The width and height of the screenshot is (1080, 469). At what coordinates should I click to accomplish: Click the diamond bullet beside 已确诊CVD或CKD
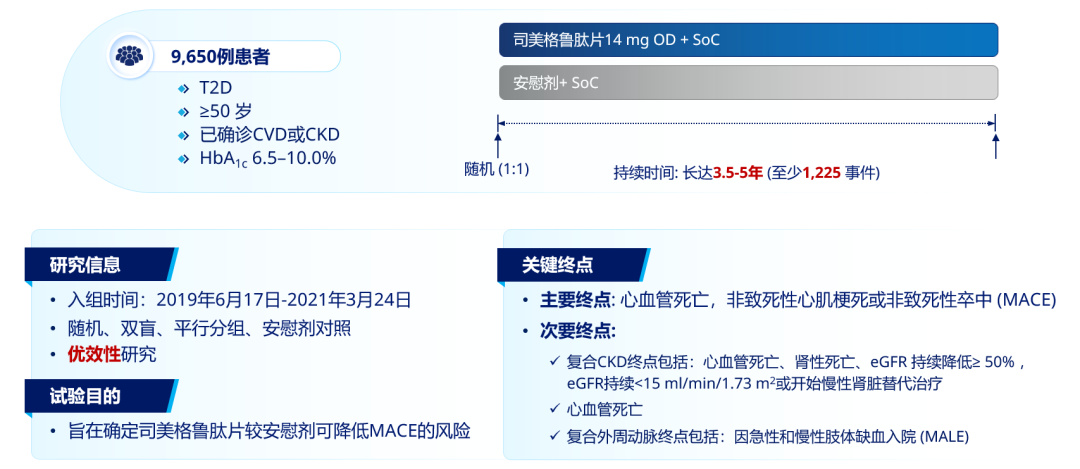click(182, 135)
